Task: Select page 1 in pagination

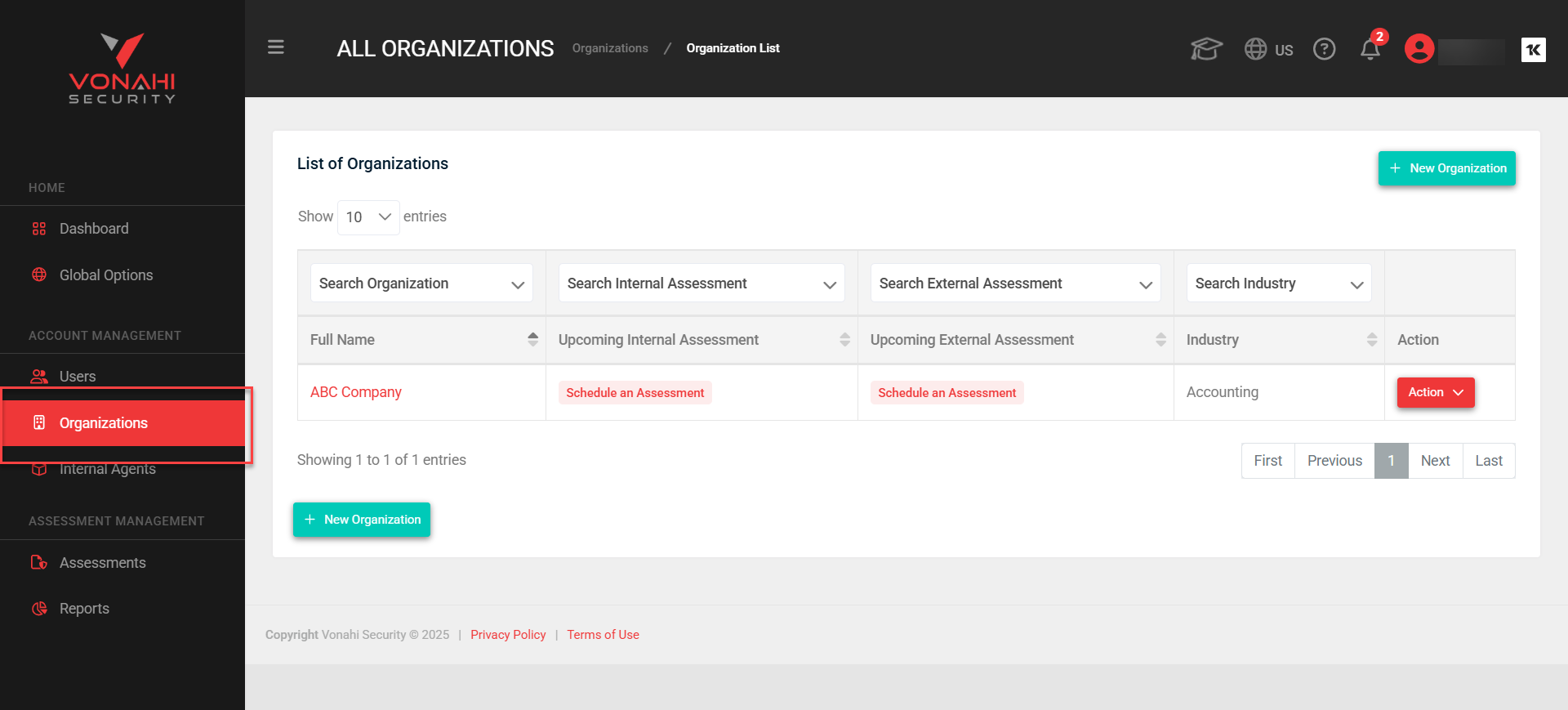Action: coord(1392,461)
